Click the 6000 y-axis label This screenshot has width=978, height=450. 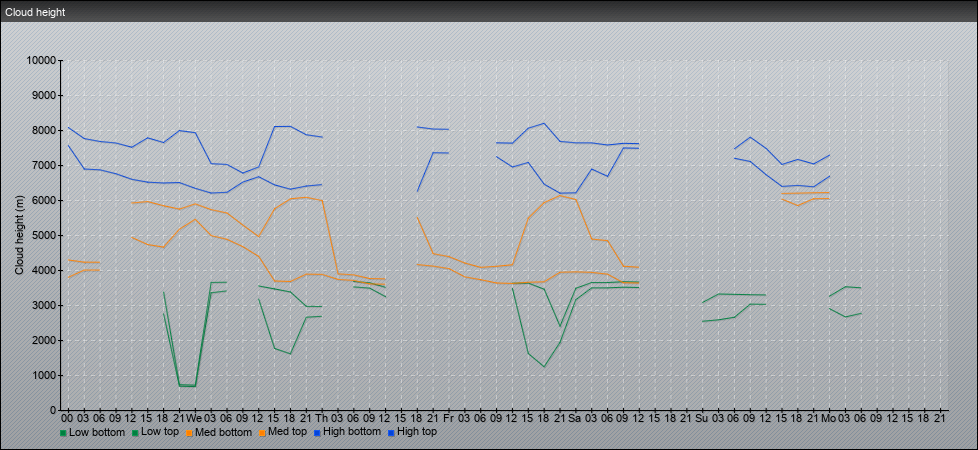44,200
